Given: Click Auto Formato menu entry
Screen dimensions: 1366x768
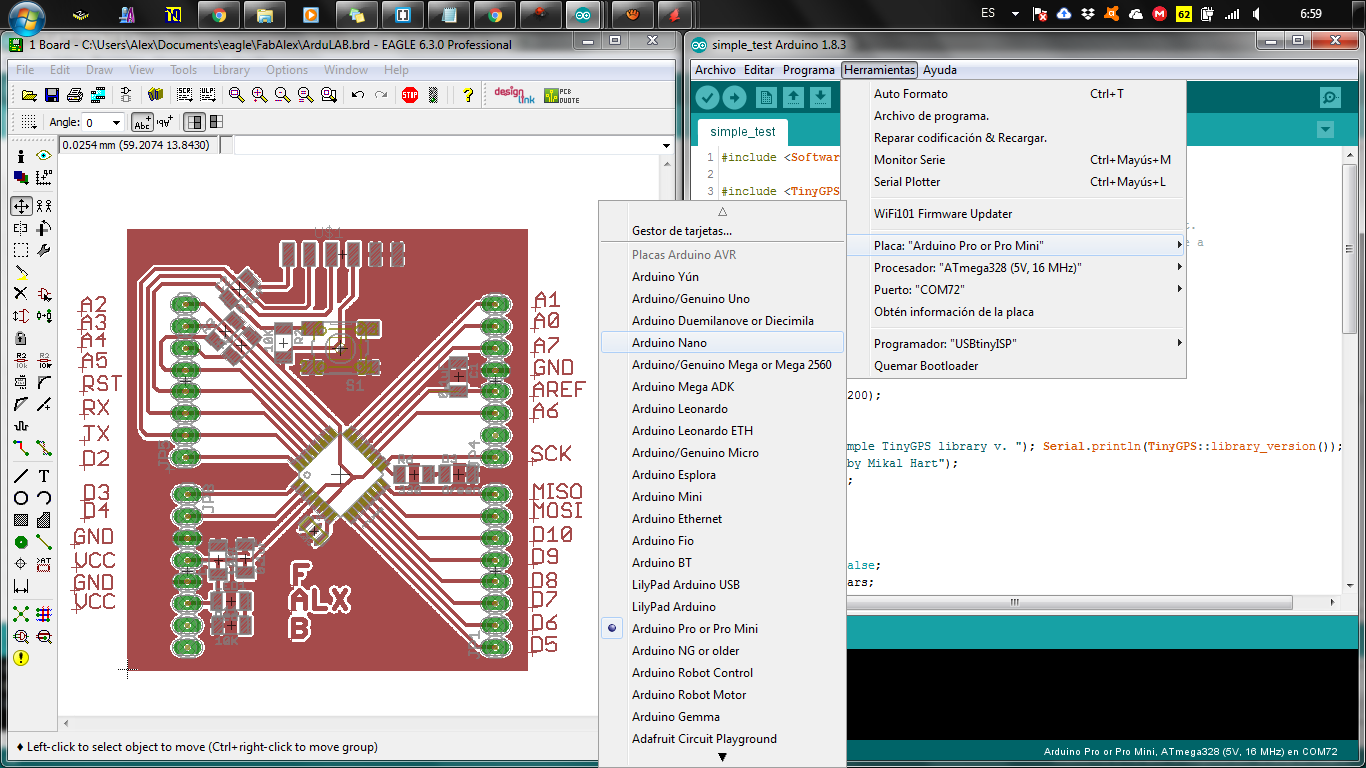Looking at the screenshot, I should click(x=1014, y=93).
